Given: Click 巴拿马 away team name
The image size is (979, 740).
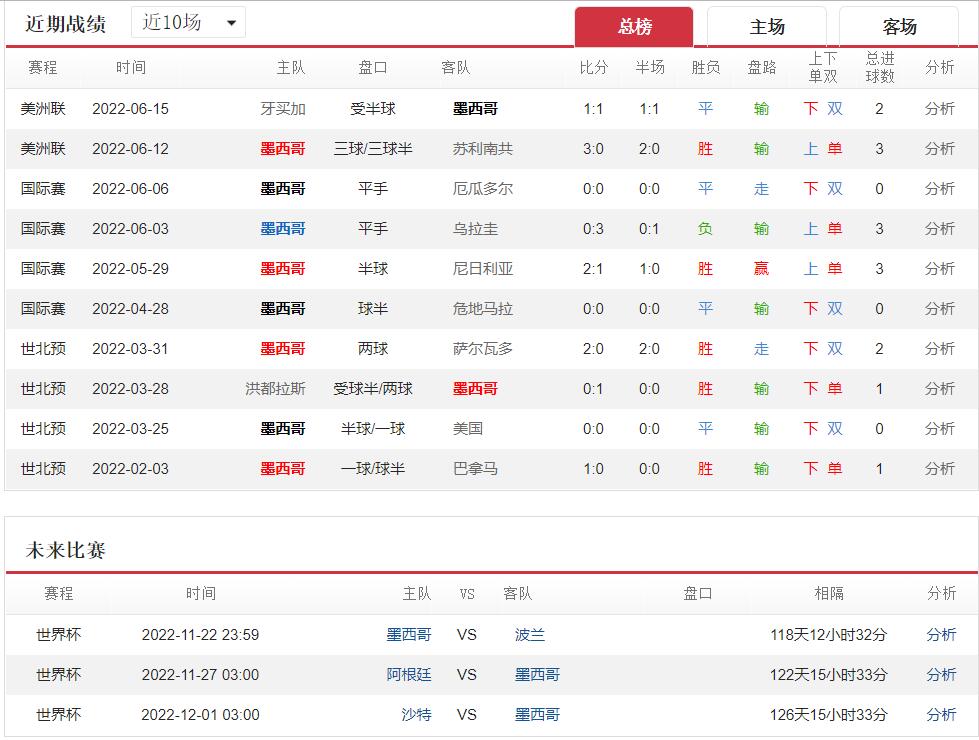Looking at the screenshot, I should (475, 468).
